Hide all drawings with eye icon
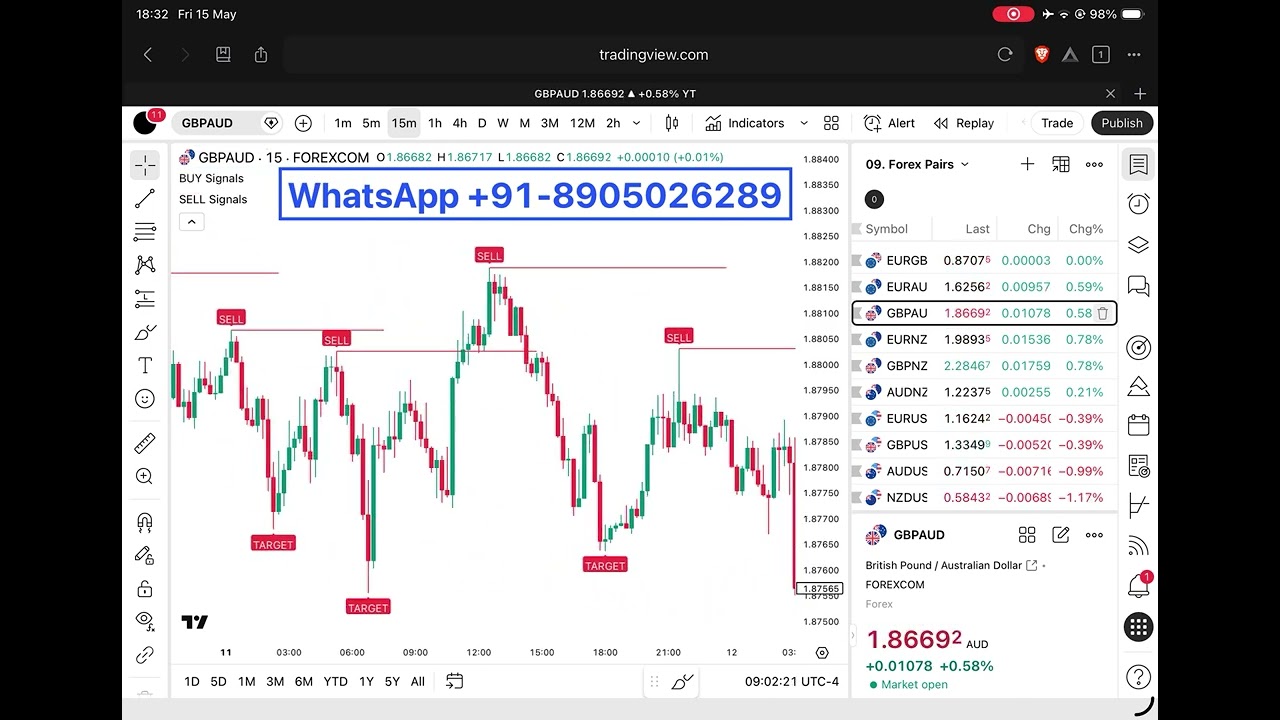1280x720 pixels. point(145,621)
